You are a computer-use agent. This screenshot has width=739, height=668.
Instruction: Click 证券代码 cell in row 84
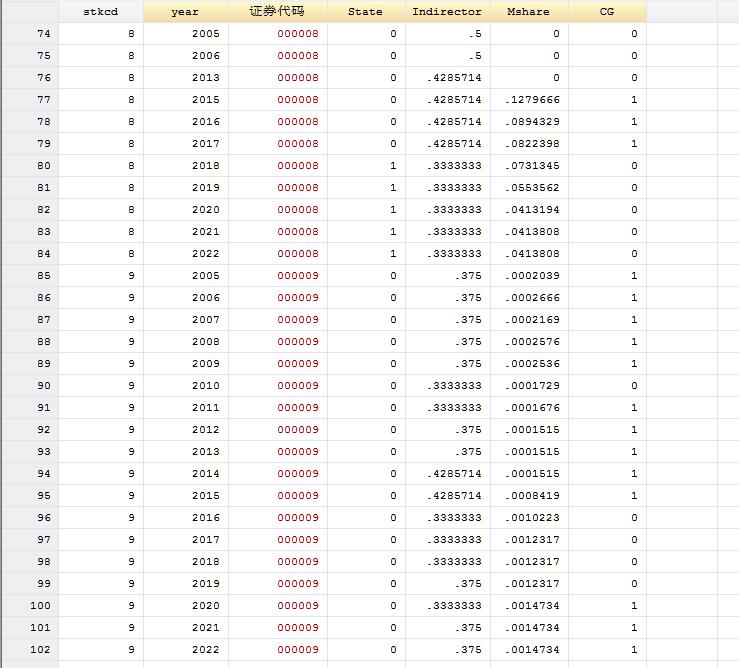[x=278, y=254]
